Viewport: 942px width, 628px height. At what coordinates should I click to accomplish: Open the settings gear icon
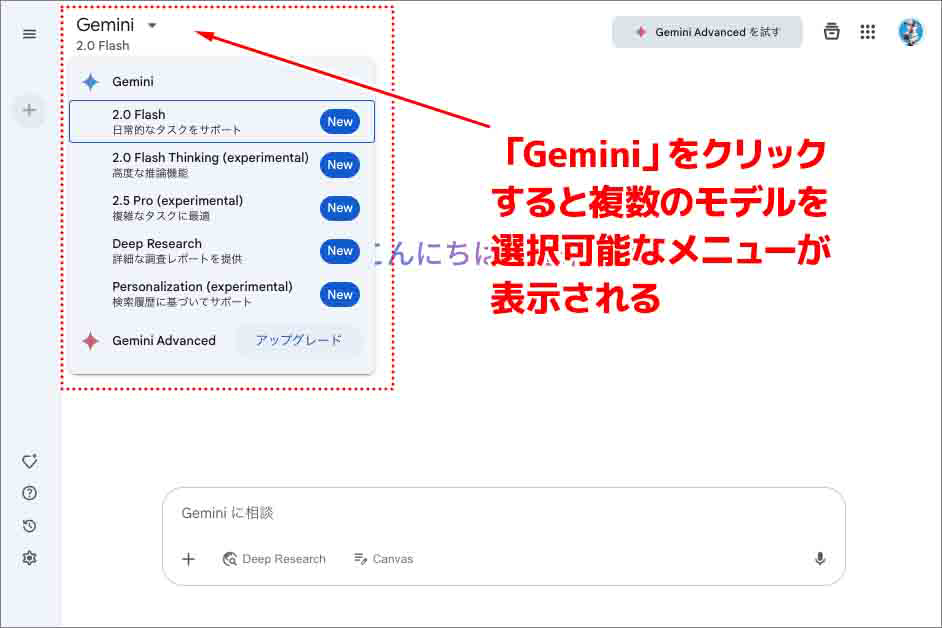point(28,558)
